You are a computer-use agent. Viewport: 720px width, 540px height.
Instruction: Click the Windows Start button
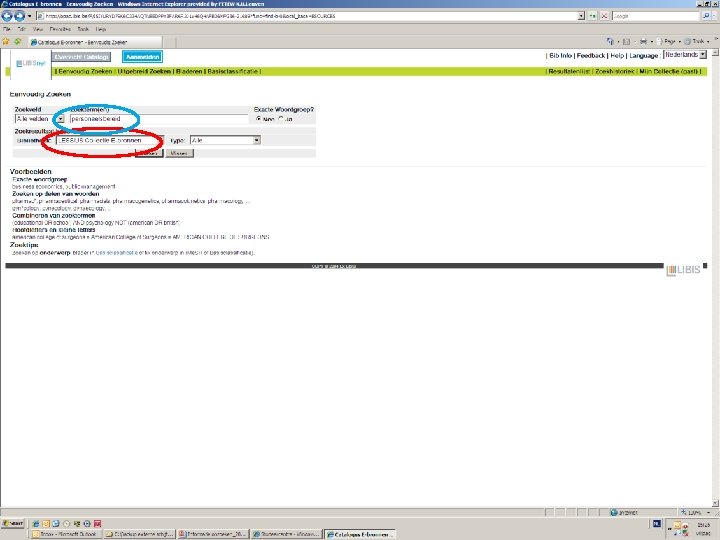pyautogui.click(x=12, y=523)
